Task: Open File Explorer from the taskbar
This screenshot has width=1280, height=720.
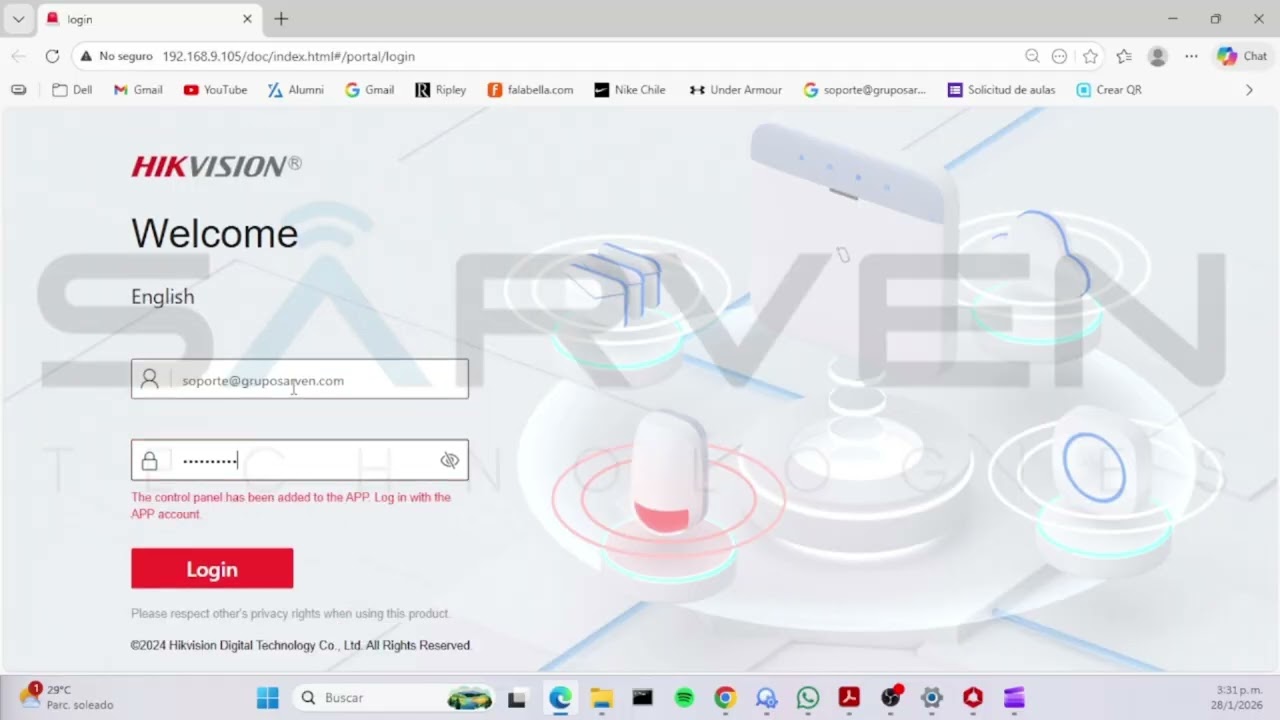Action: click(x=601, y=697)
